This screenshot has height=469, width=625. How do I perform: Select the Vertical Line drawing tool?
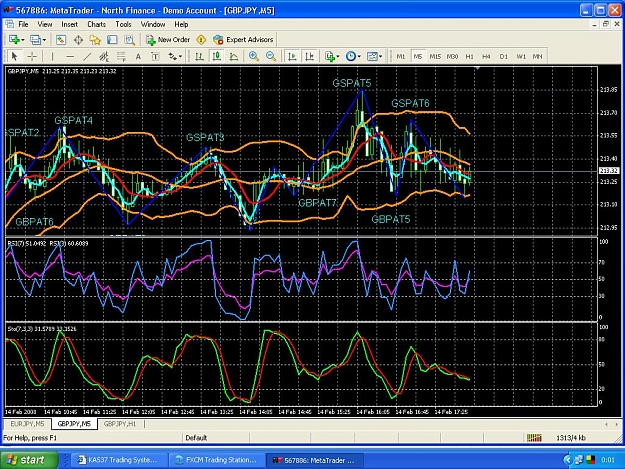(52, 57)
